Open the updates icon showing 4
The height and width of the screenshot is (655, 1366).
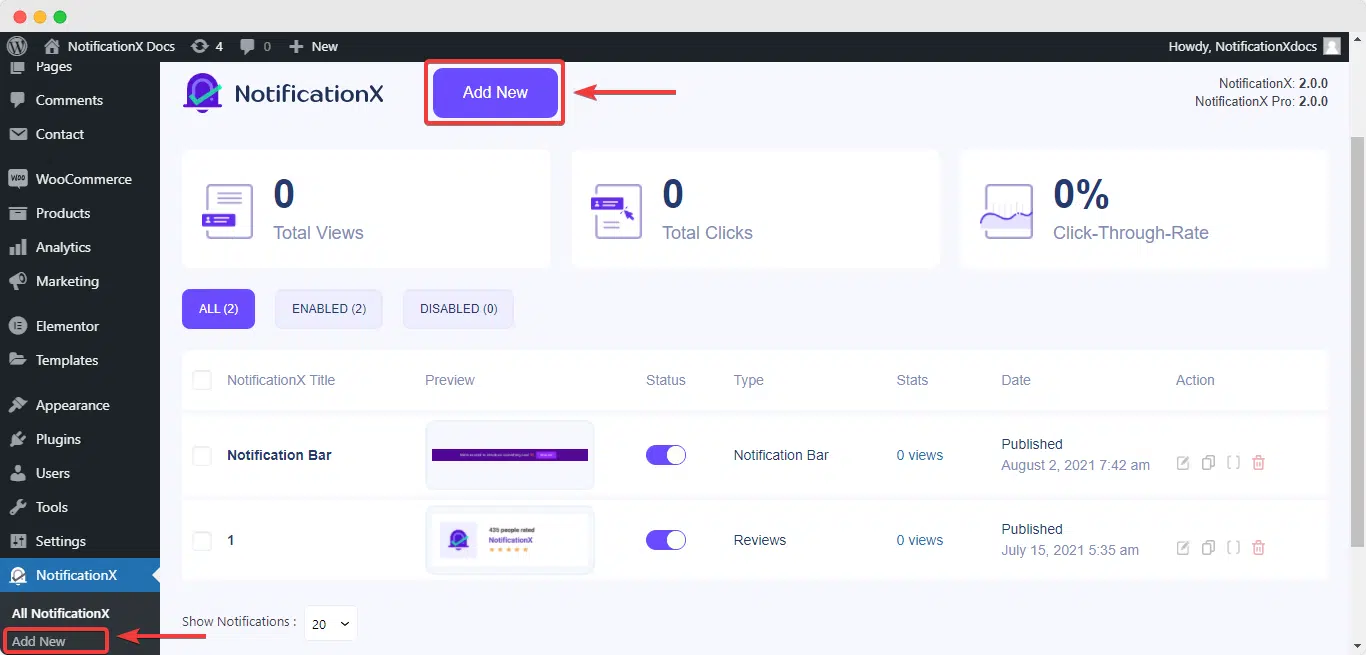pos(207,46)
